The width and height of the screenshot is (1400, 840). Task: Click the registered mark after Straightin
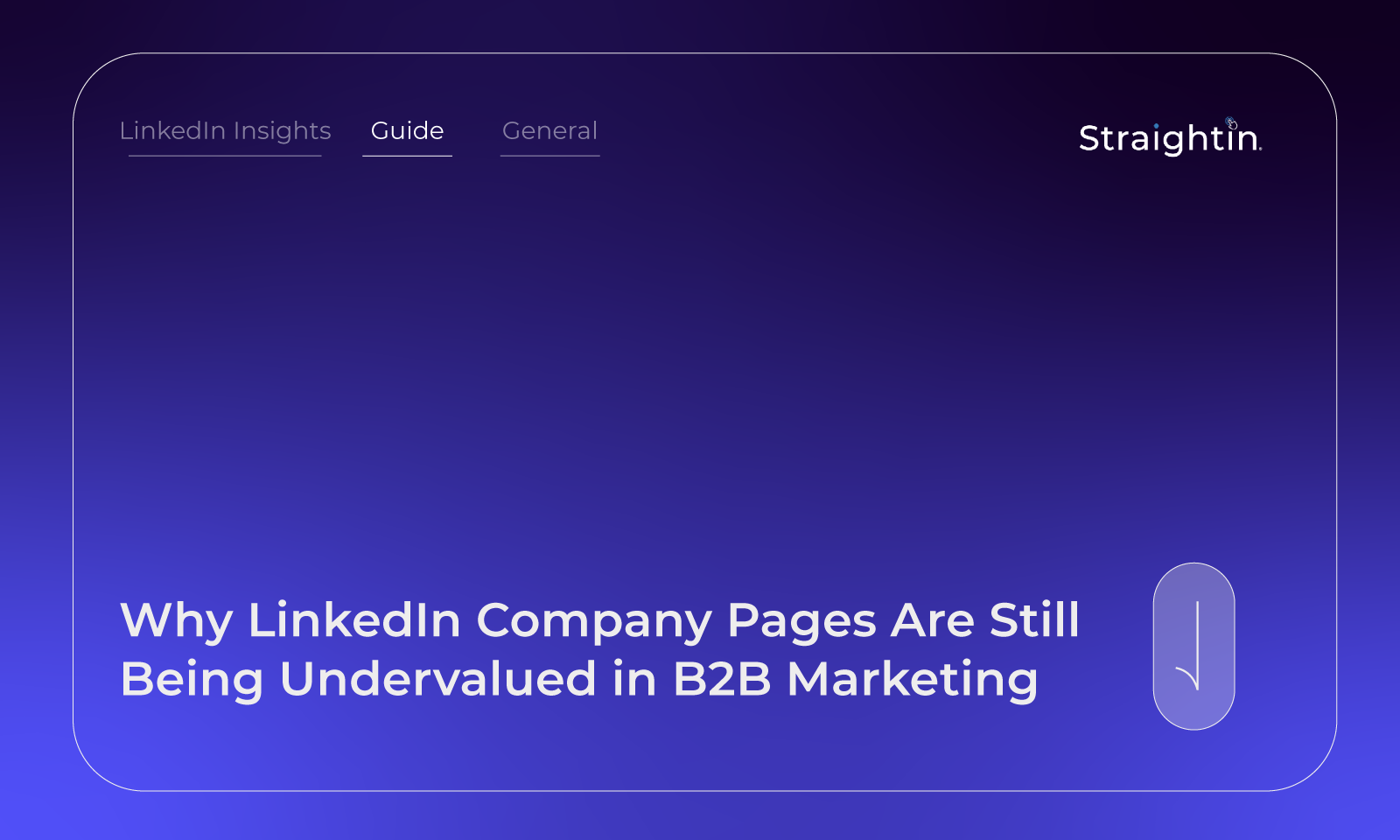pyautogui.click(x=1261, y=150)
